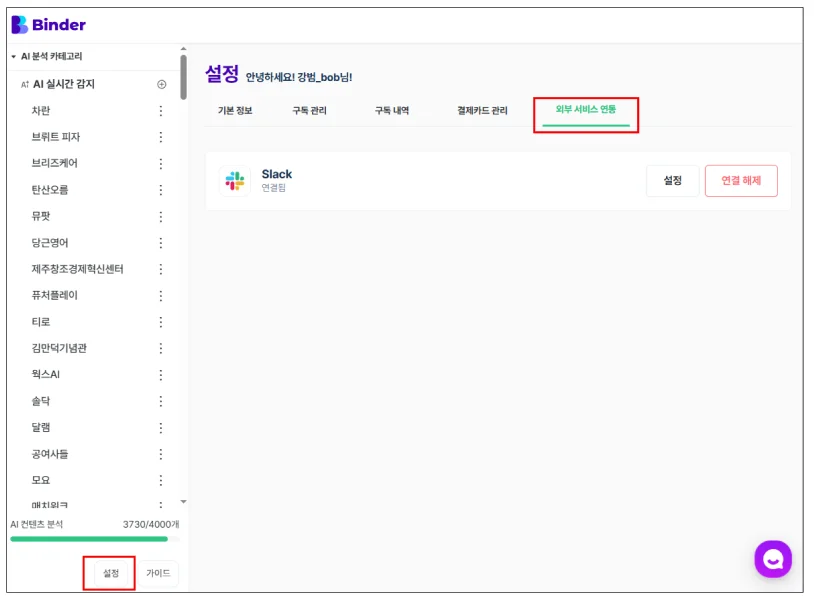Open the more options menu for 브리즈케어
This screenshot has width=814, height=601.
coord(161,163)
